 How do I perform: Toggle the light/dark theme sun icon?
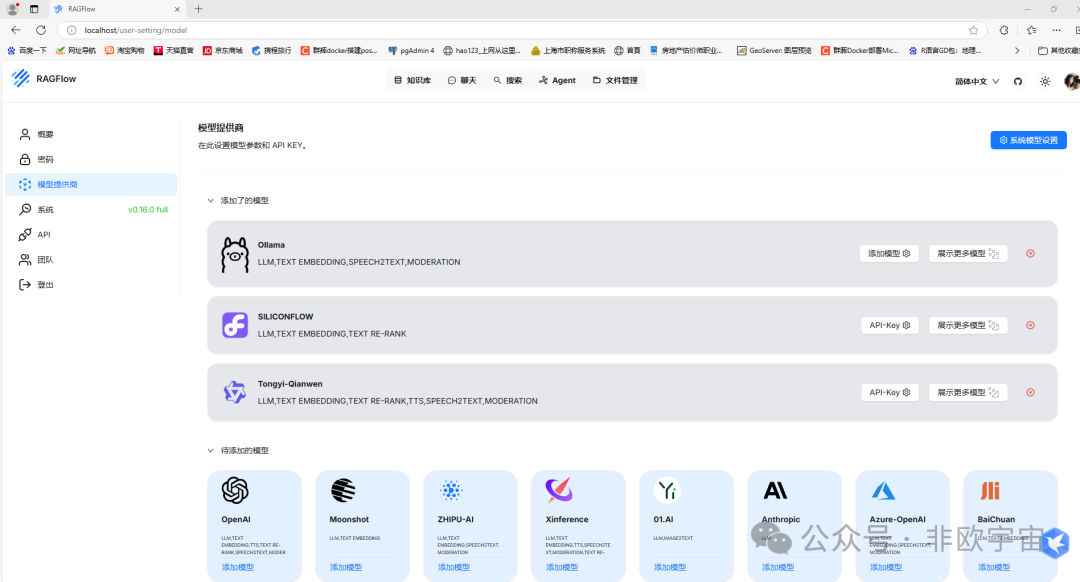pyautogui.click(x=1045, y=81)
